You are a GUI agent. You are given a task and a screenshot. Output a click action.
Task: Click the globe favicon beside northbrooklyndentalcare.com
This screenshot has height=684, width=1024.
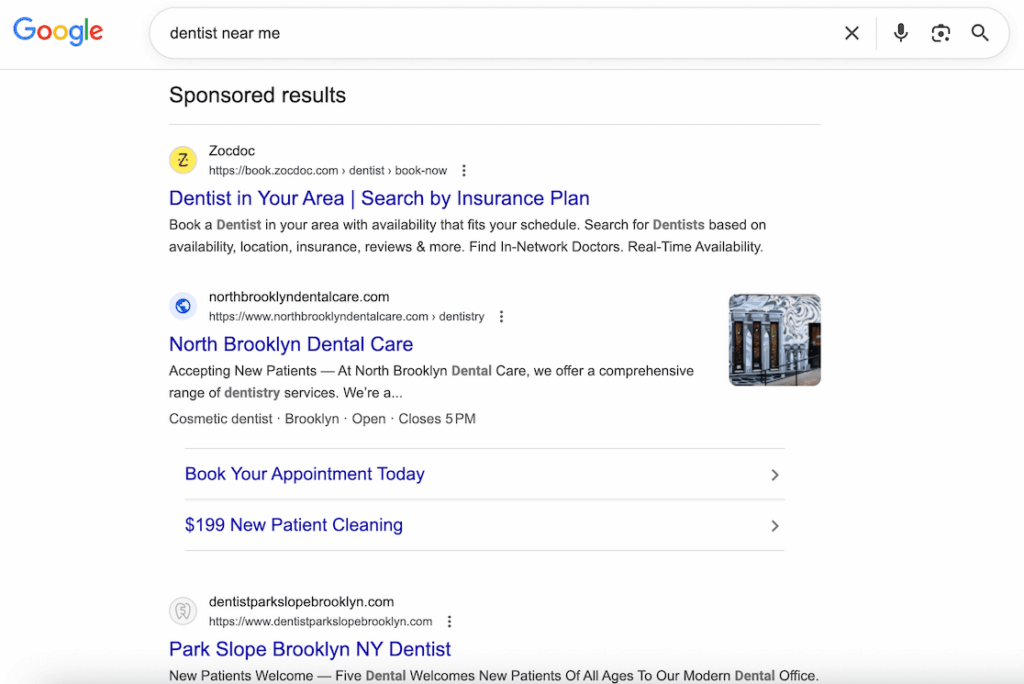coord(182,306)
